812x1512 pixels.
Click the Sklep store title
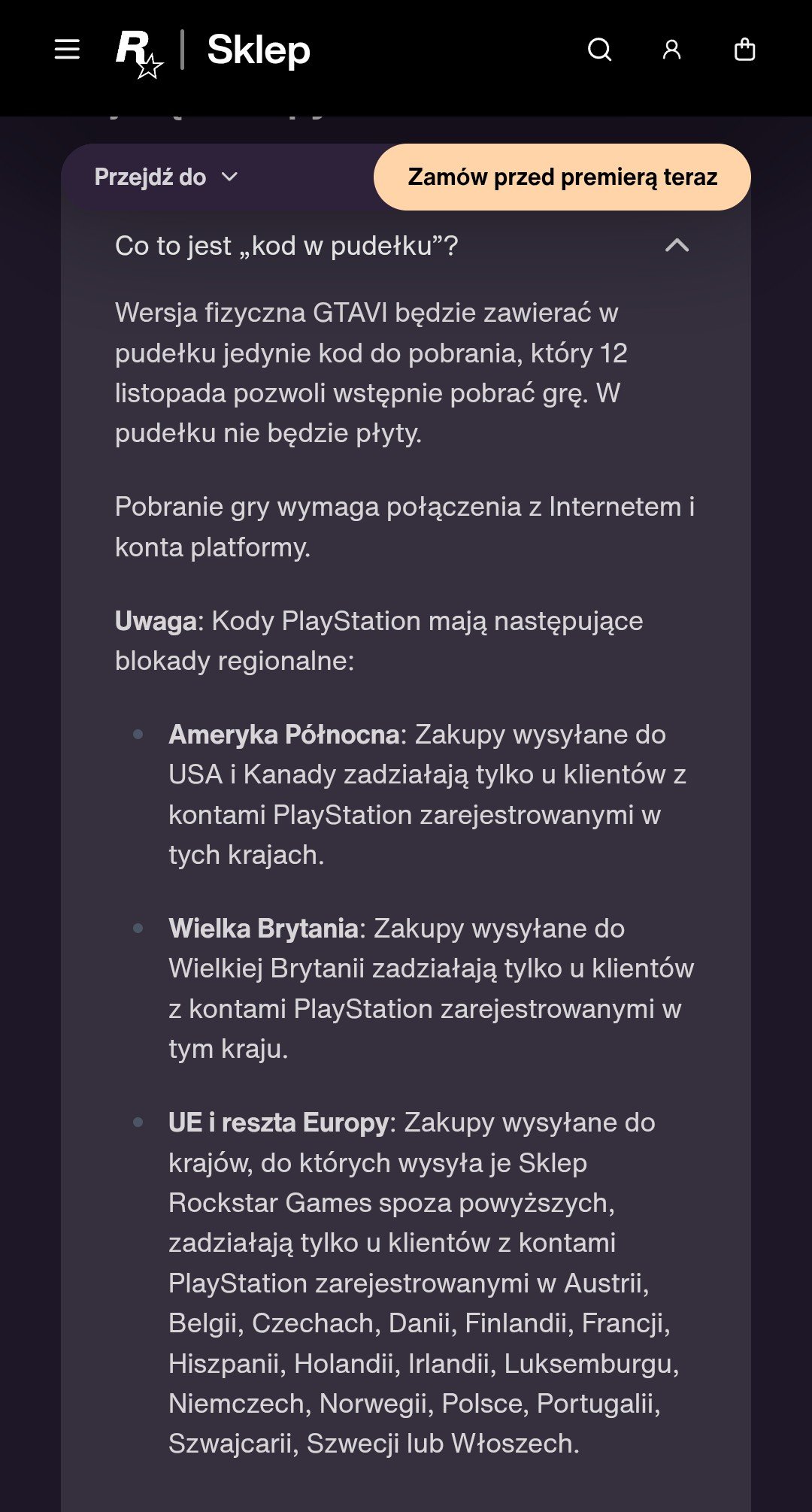tap(258, 50)
